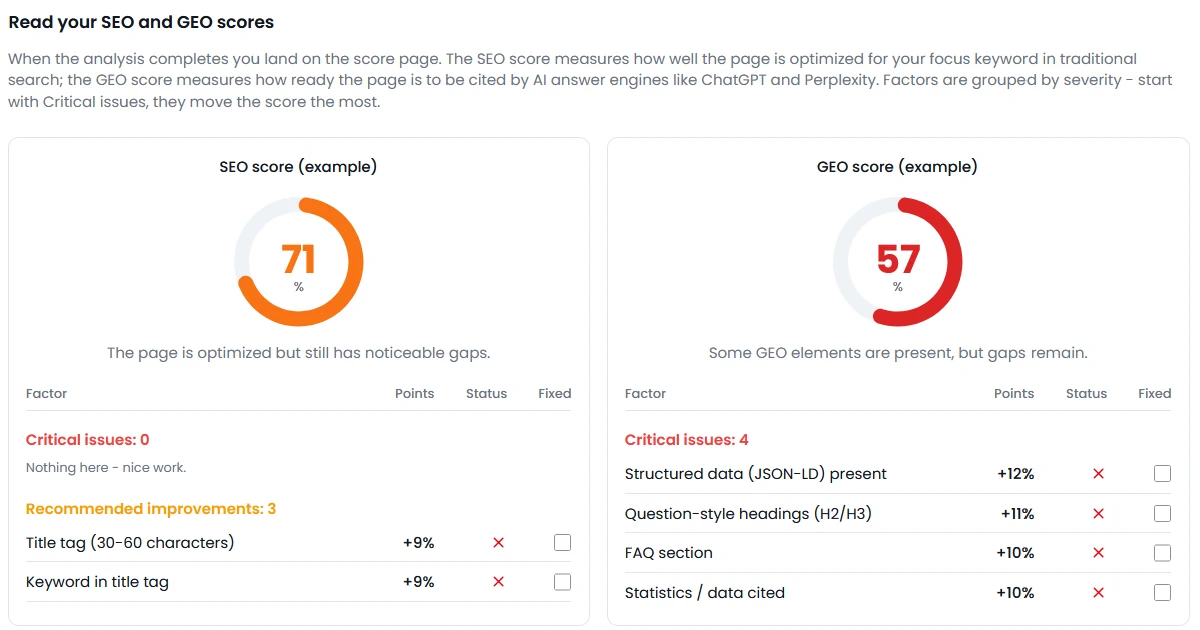Select the SEO Critical issues: 0 heading
Screen dimensions: 1200x630
pyautogui.click(x=88, y=440)
